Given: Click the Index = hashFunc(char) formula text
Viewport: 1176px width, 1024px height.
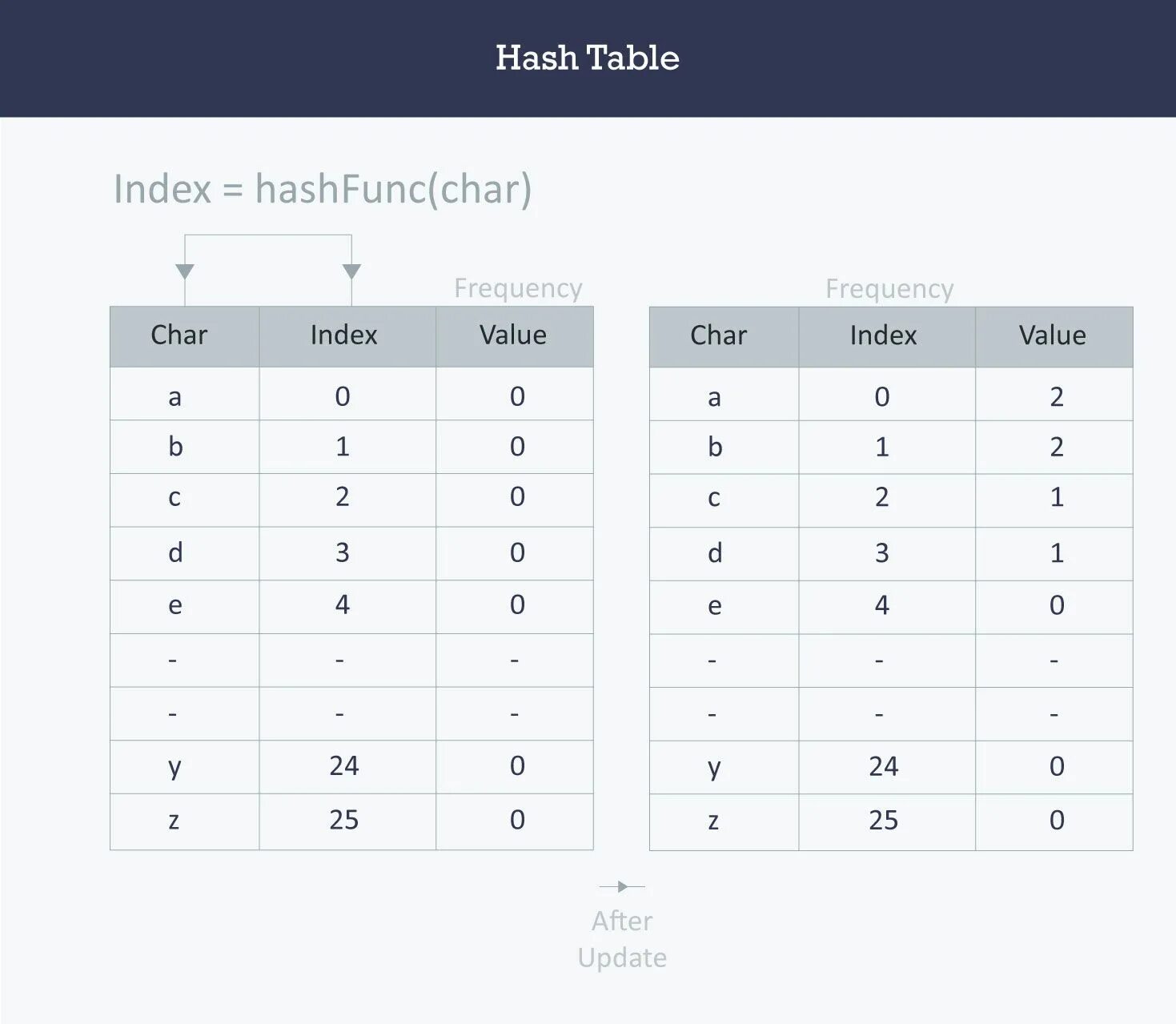Looking at the screenshot, I should [x=323, y=189].
